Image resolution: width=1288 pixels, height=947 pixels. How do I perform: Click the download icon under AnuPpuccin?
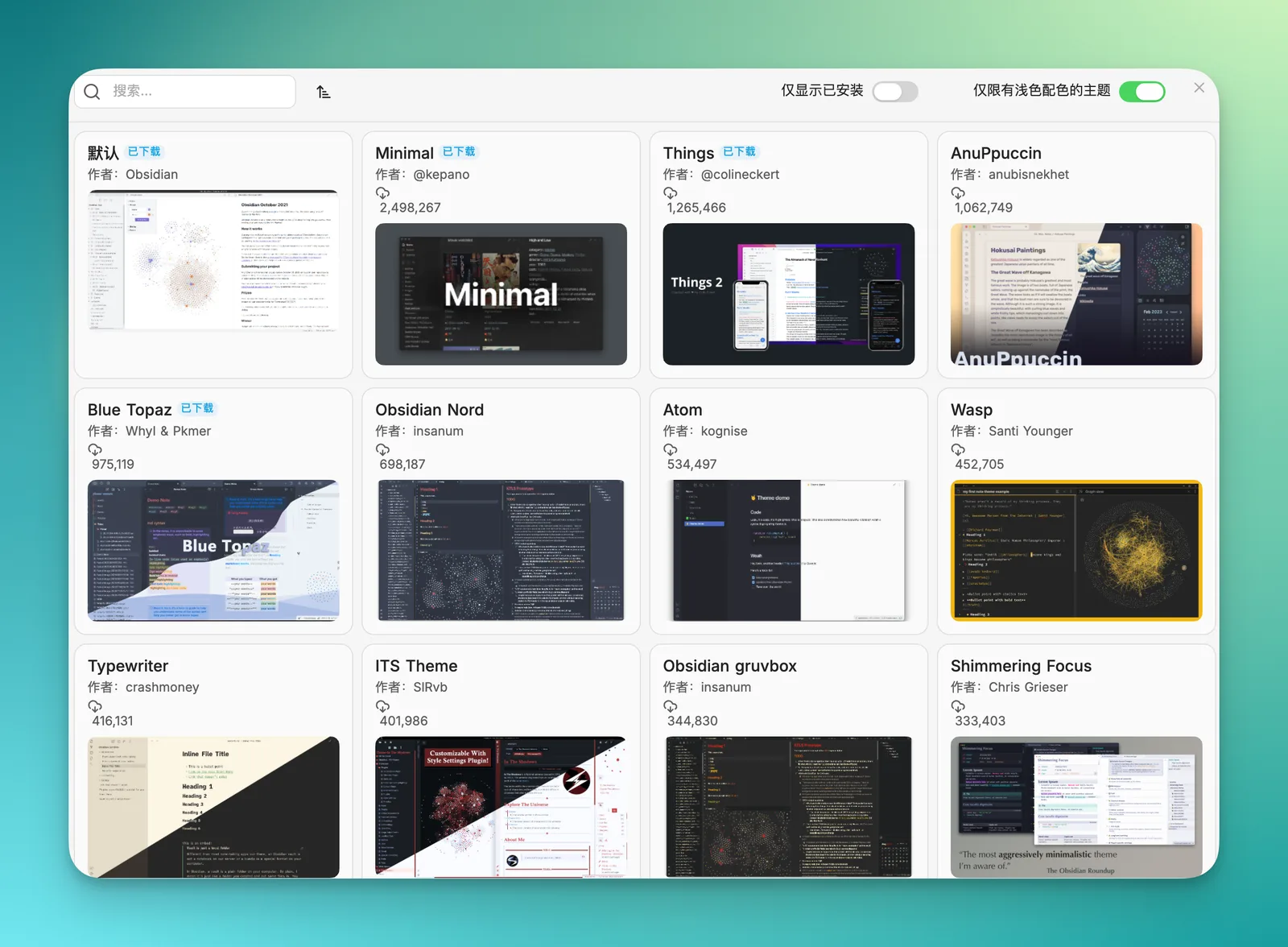(x=958, y=193)
